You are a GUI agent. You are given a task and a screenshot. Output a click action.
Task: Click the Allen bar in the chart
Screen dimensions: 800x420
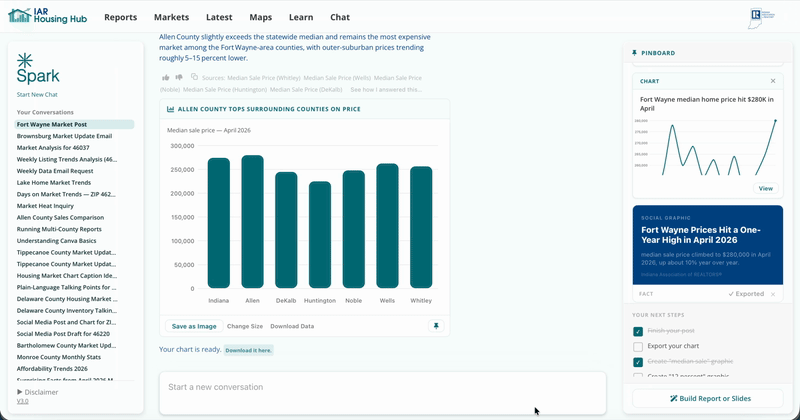pos(252,222)
